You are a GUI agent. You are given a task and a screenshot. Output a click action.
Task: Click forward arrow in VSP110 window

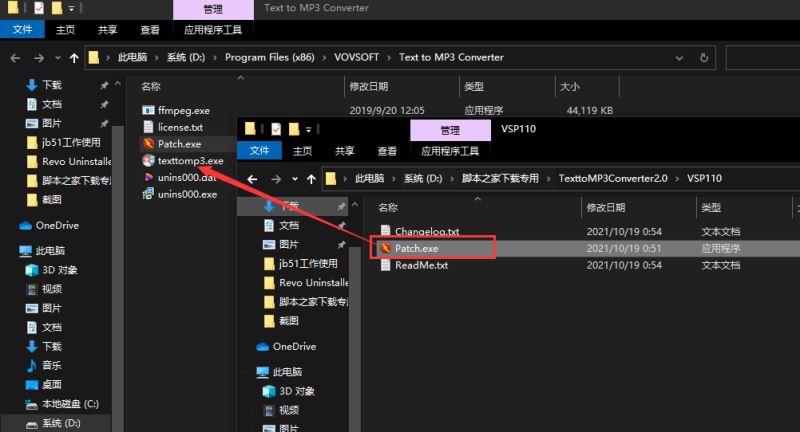click(276, 179)
